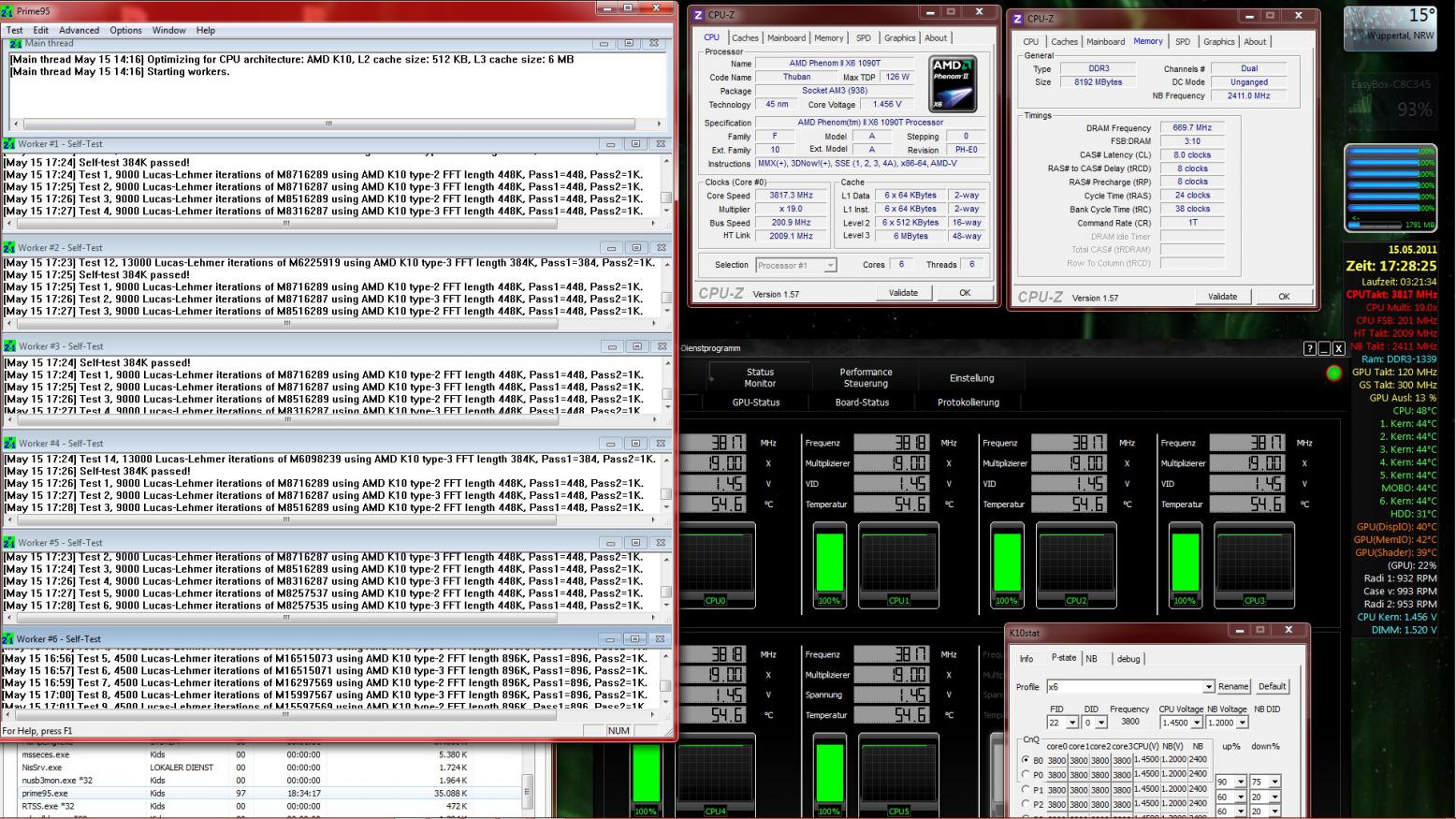Open the Processor #1 selection dropdown in CPU-Z
The height and width of the screenshot is (819, 1456).
830,266
